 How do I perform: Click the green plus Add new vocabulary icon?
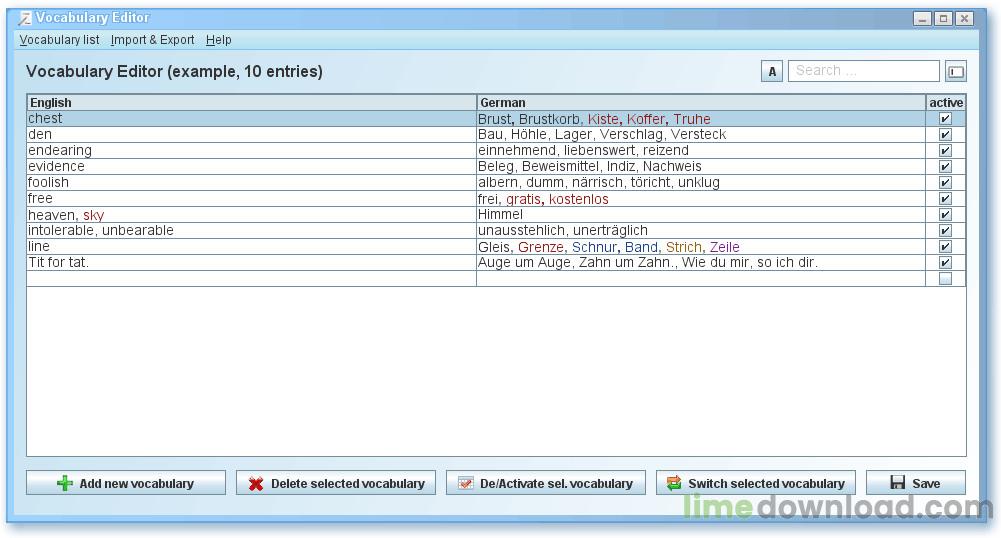65,484
